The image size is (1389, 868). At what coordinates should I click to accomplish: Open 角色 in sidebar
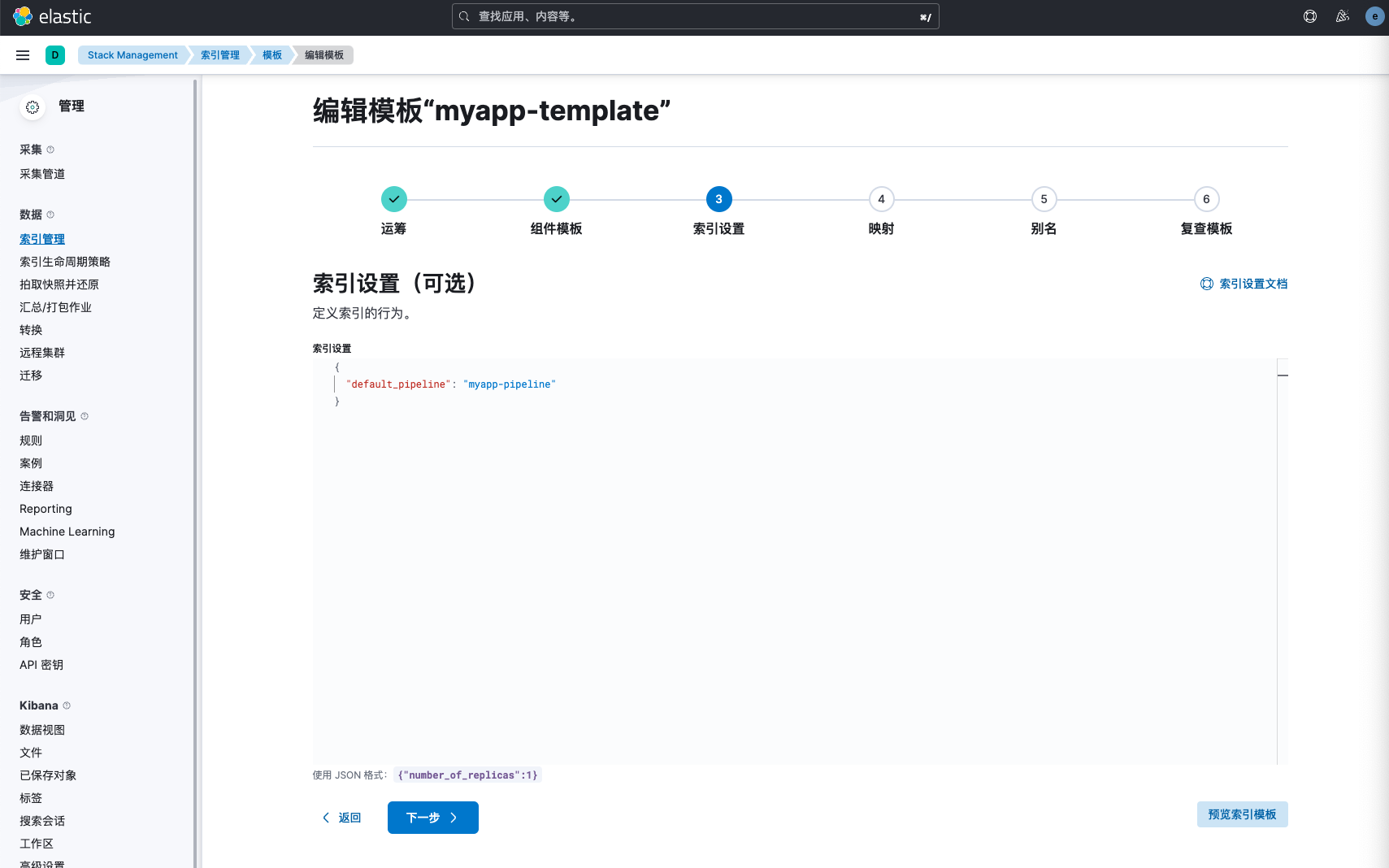tap(31, 642)
